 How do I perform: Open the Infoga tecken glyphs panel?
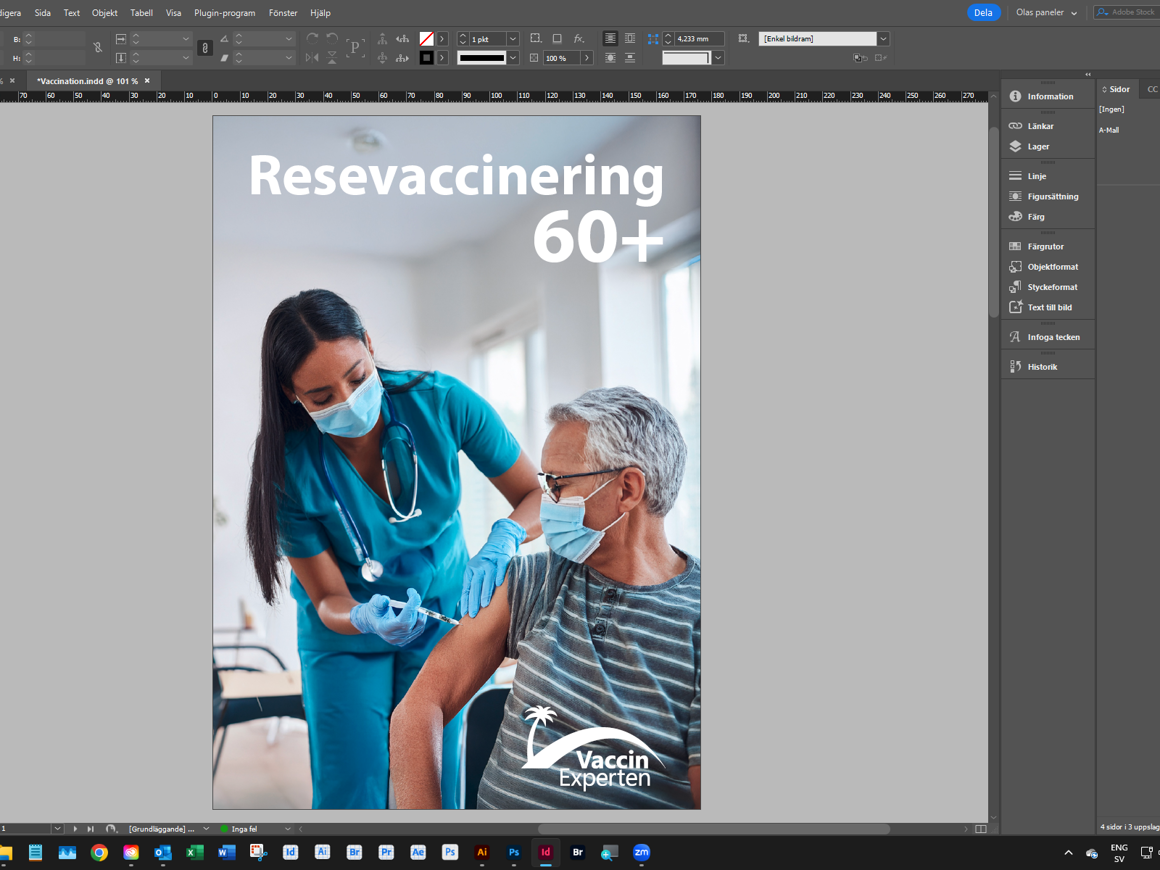1053,337
